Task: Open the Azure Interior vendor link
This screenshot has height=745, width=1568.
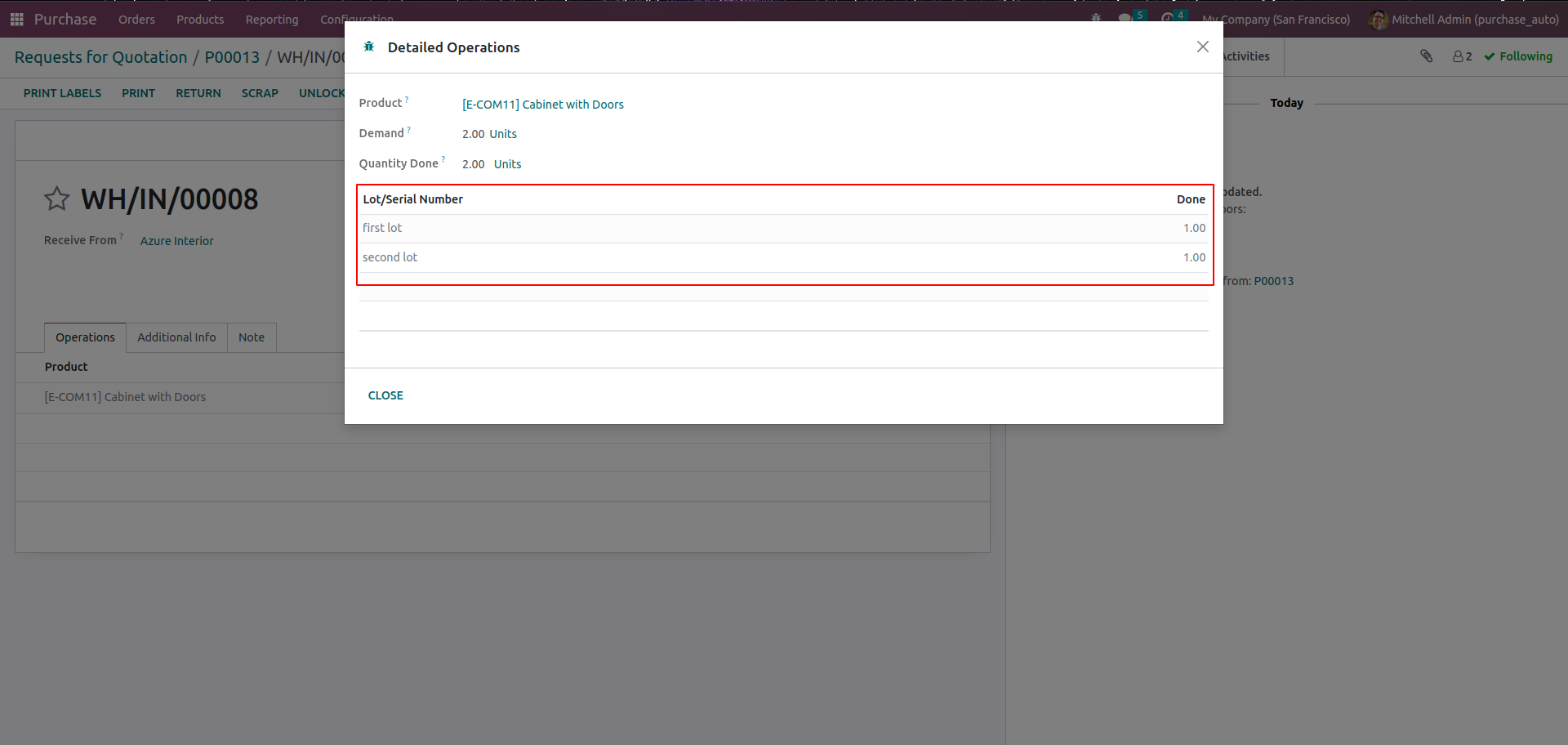Action: (177, 241)
